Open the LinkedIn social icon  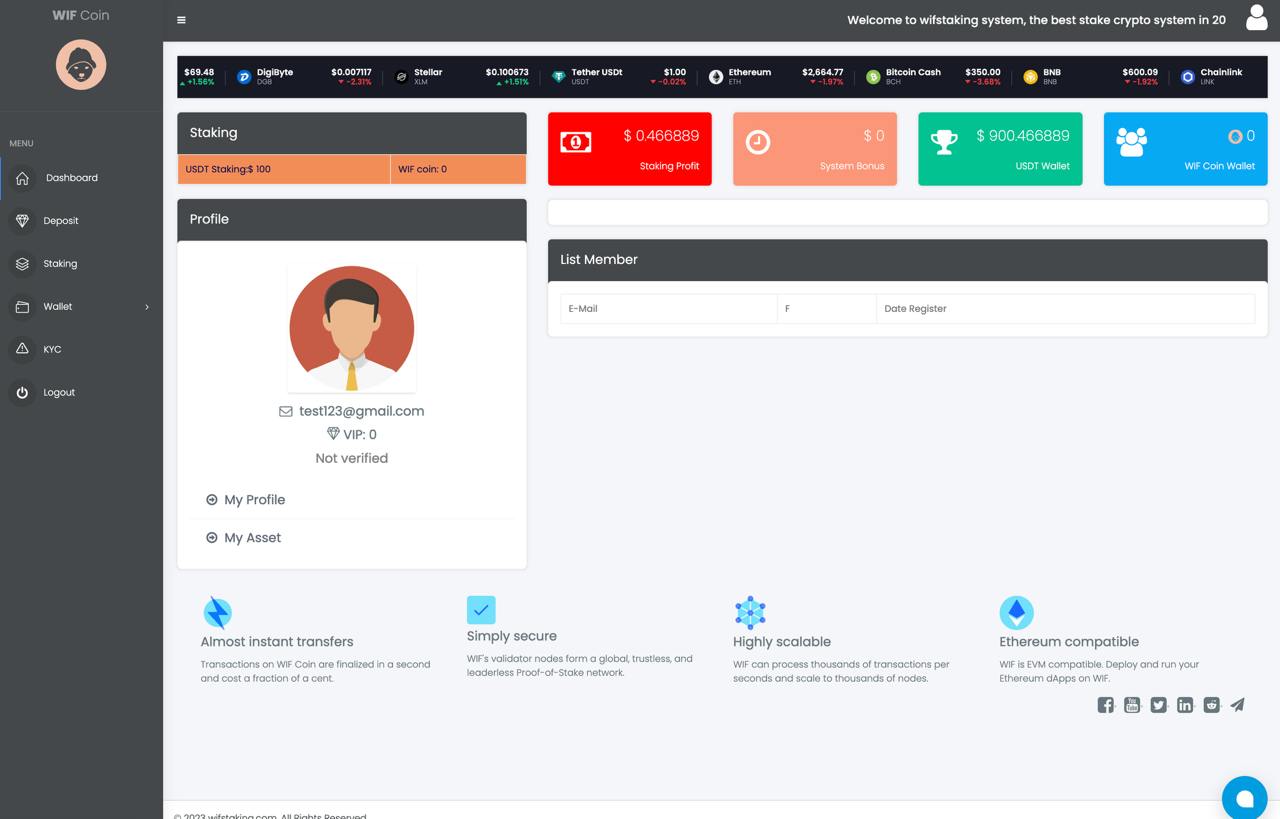(1185, 705)
